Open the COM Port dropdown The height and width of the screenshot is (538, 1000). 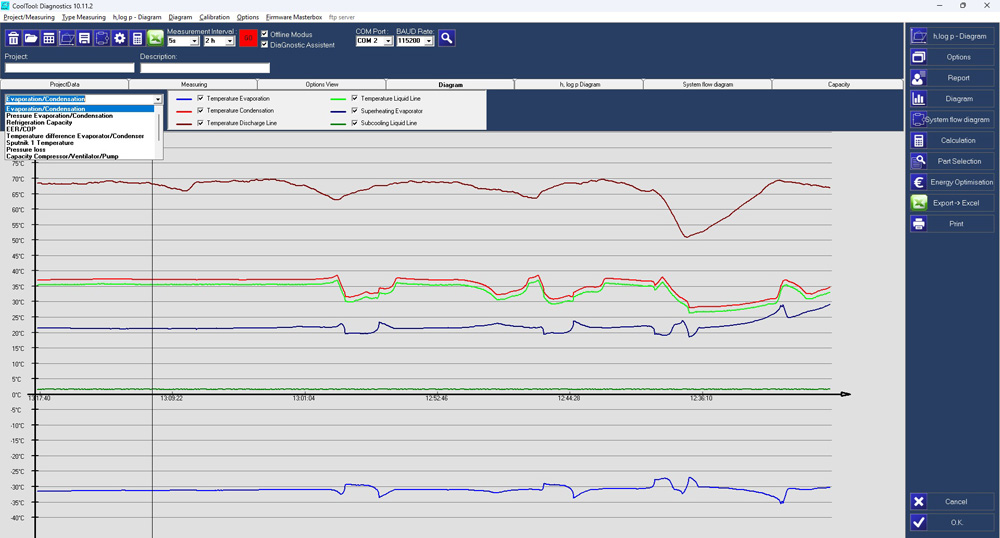point(374,41)
